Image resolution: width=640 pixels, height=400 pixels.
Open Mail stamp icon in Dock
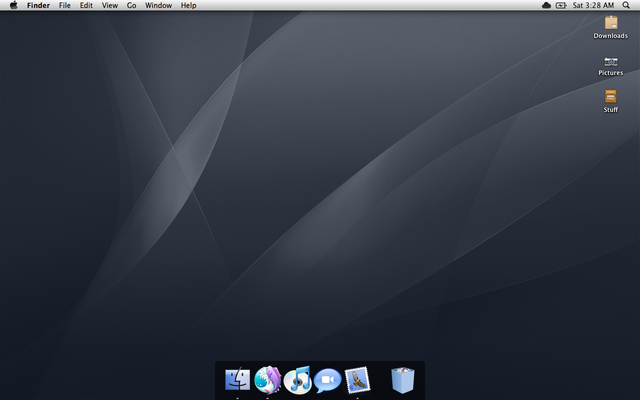[358, 380]
